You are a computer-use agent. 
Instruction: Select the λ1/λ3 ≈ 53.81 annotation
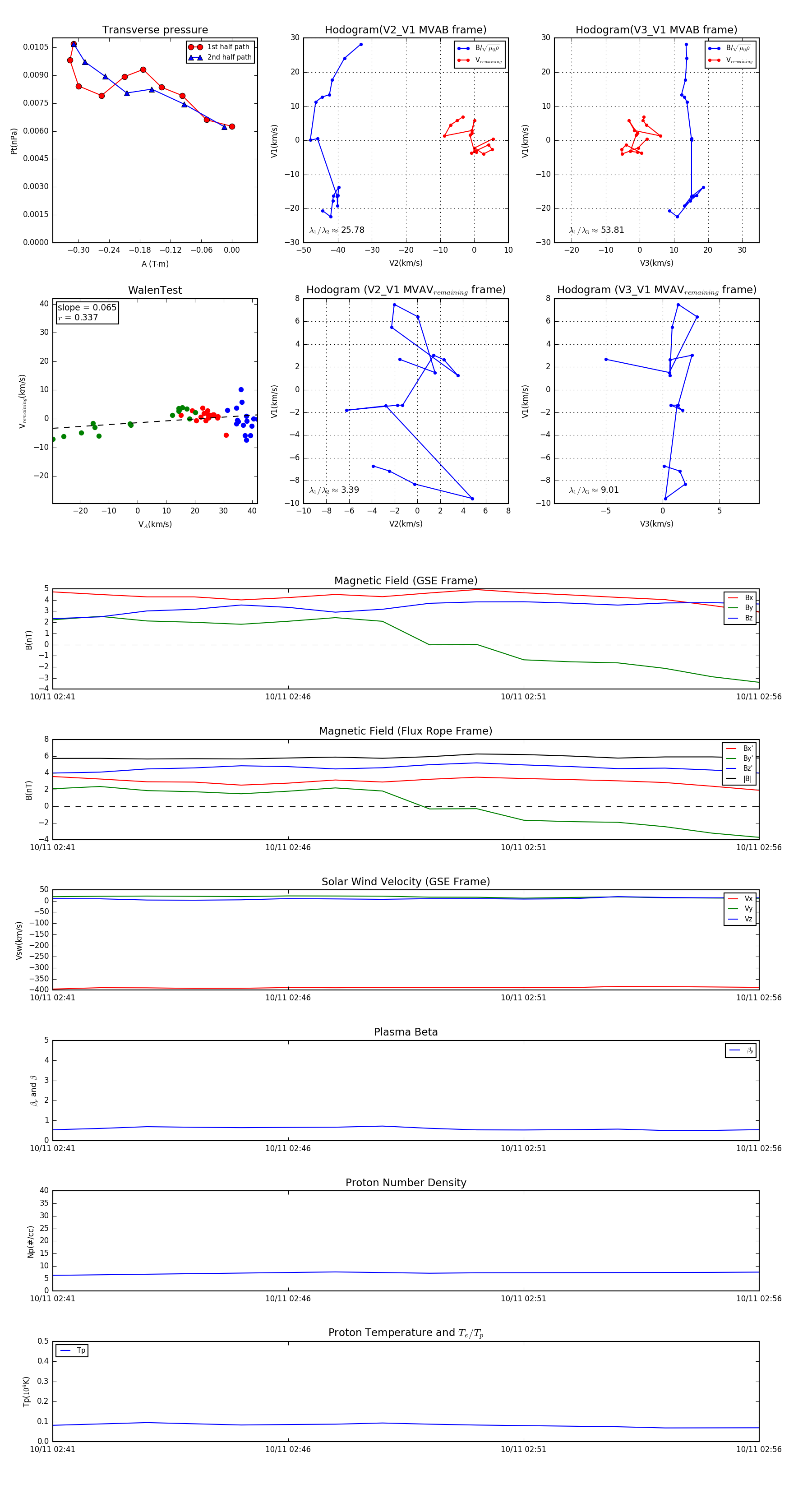tap(596, 230)
